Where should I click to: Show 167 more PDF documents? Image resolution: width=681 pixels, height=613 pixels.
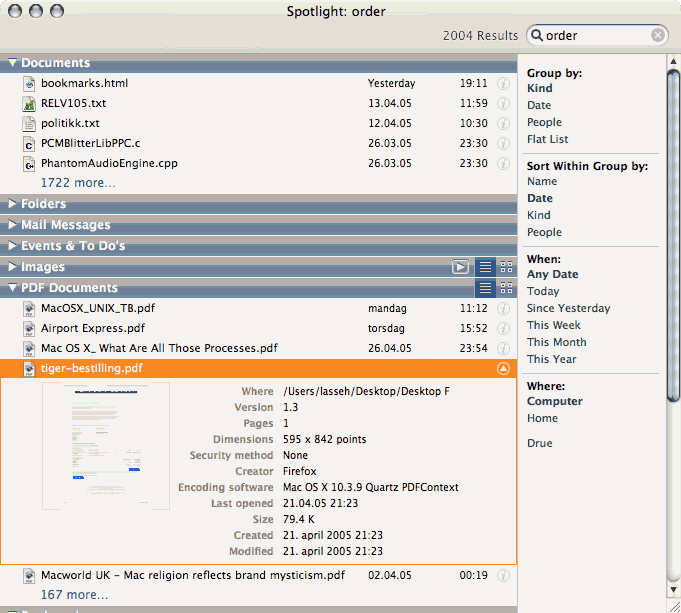(x=74, y=595)
